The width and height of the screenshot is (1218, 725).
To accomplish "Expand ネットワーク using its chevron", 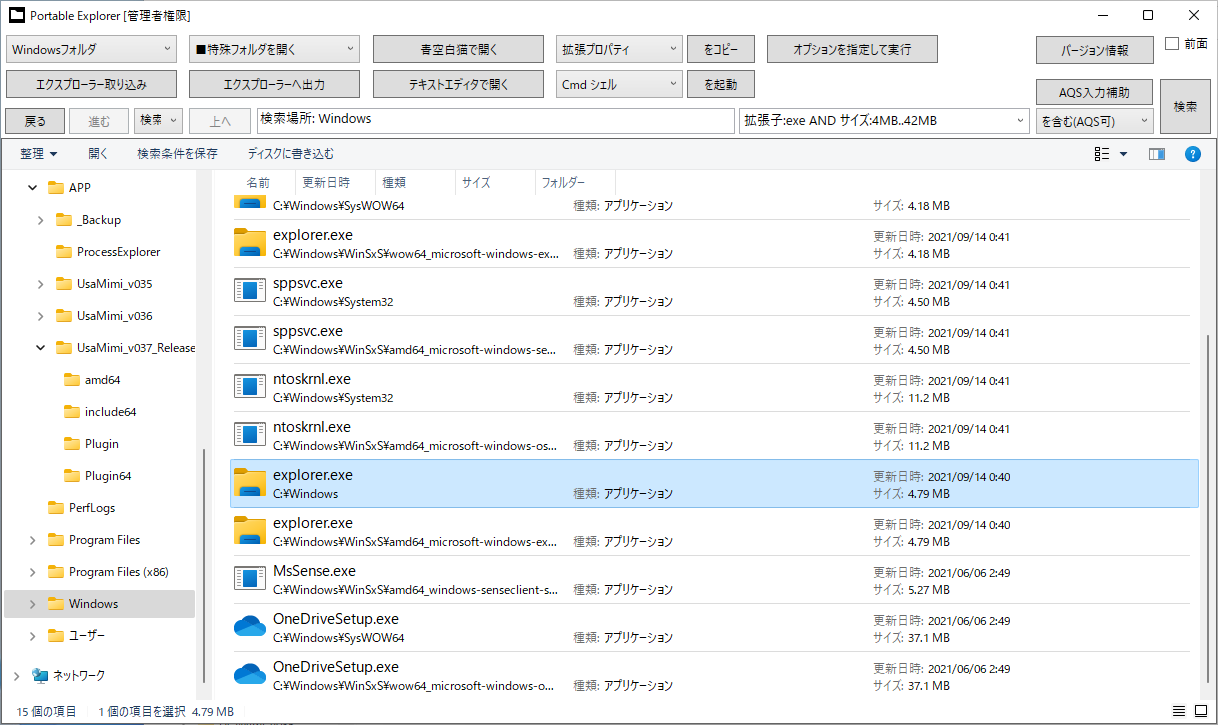I will point(16,676).
